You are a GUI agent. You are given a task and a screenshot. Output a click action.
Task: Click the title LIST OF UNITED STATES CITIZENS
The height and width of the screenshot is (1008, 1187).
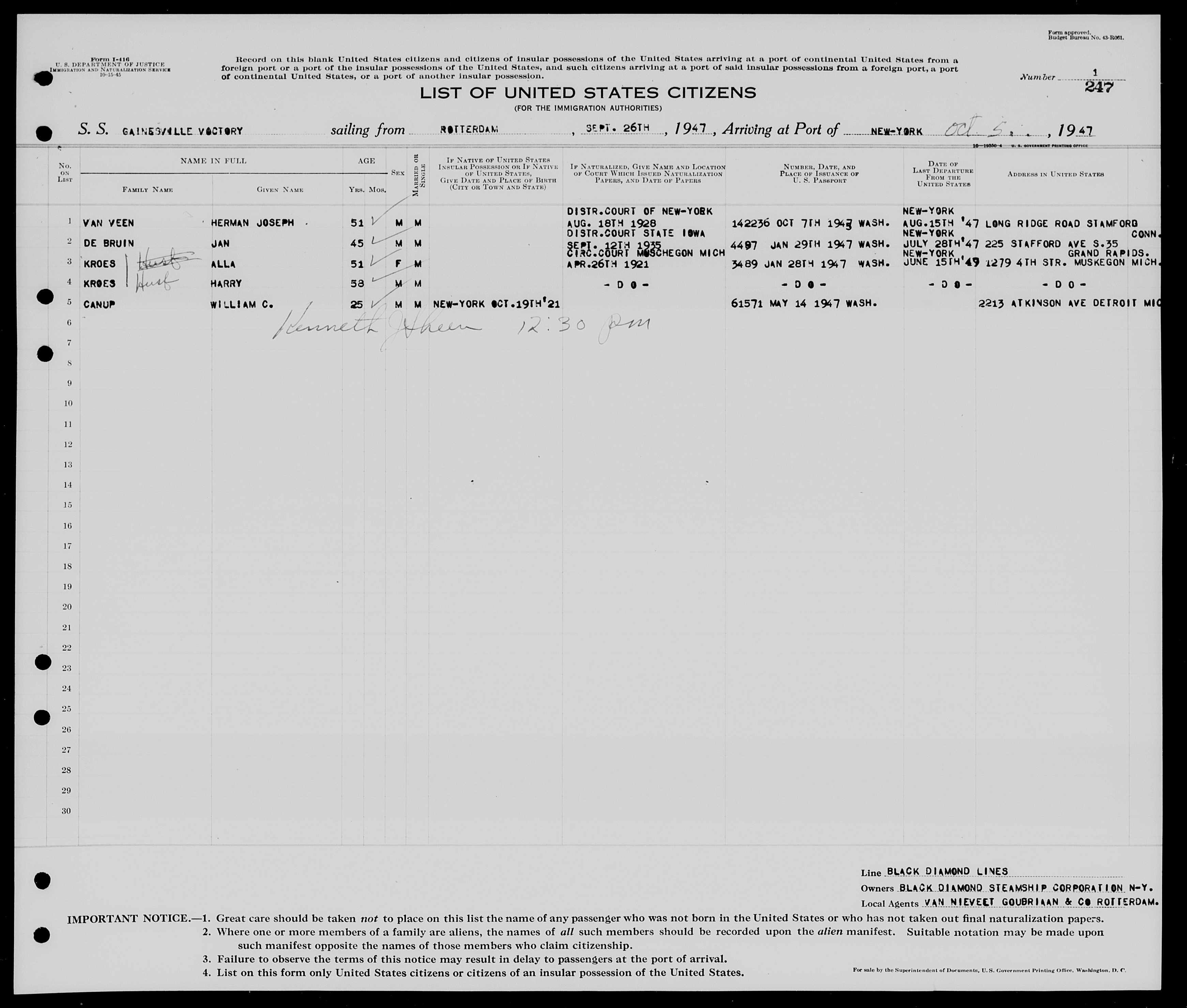coord(588,93)
